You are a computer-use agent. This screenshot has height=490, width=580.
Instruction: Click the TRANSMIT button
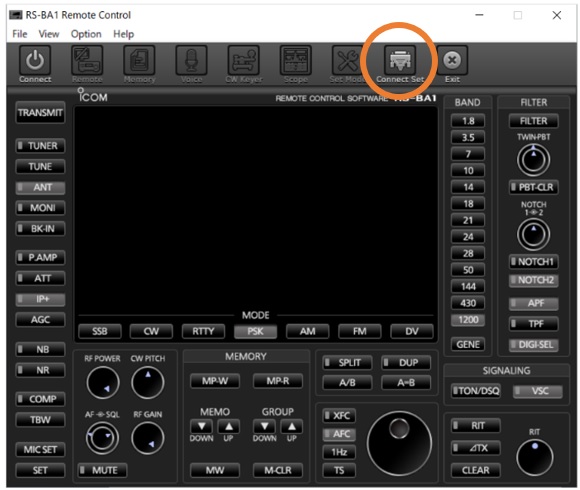[40, 112]
